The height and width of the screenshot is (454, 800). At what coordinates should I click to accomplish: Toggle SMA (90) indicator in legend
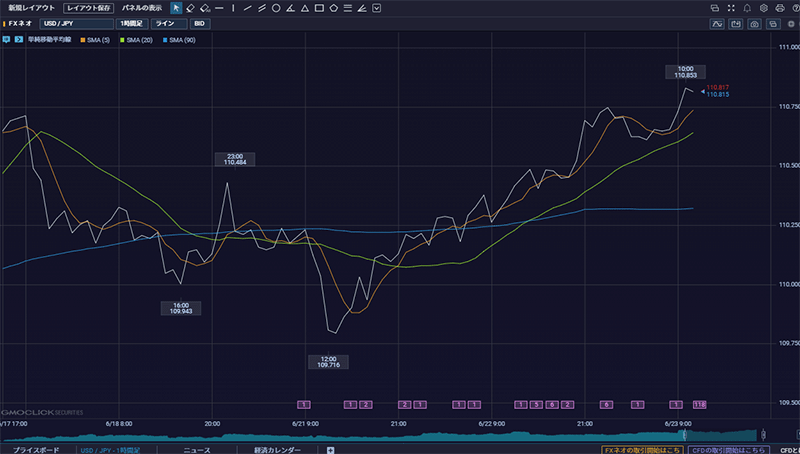pos(180,40)
